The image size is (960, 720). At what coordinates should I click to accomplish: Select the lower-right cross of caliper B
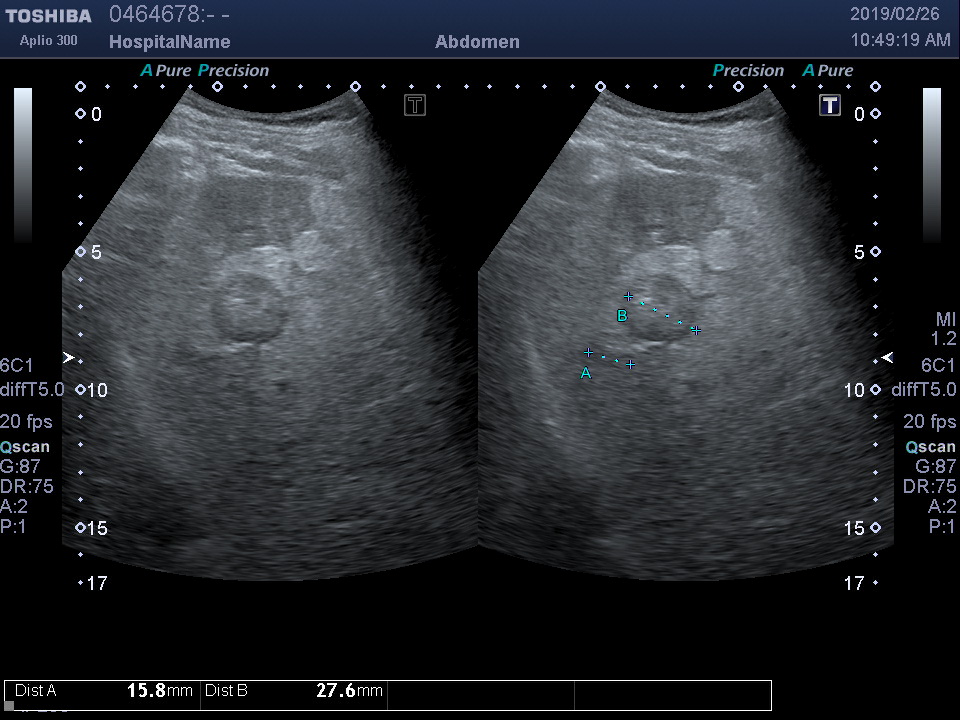coord(695,329)
